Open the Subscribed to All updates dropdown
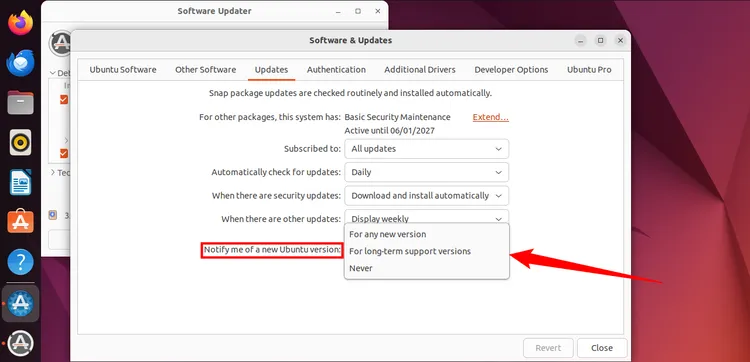 click(427, 149)
